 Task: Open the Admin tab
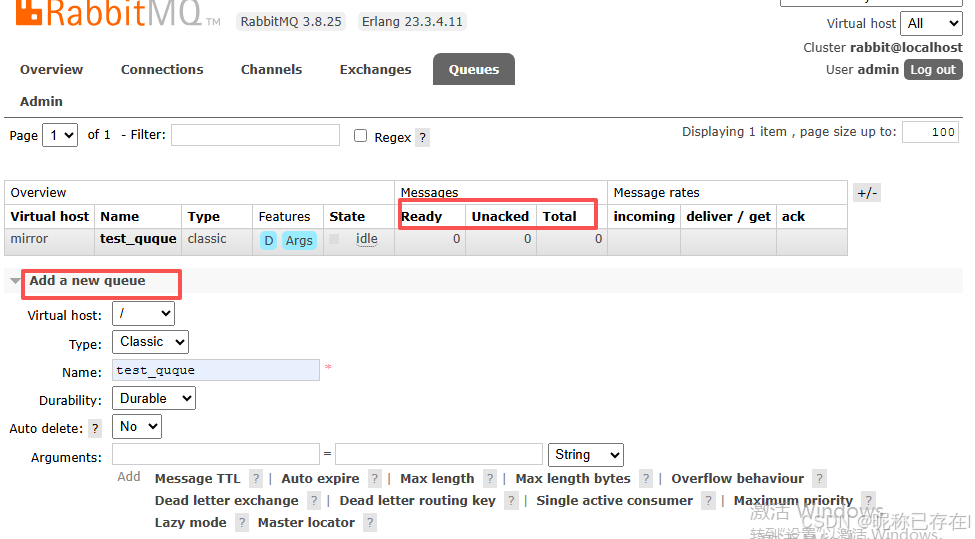[x=41, y=101]
